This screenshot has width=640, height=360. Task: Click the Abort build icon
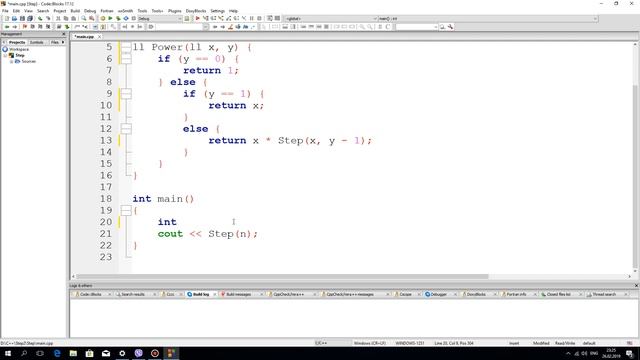134,18
